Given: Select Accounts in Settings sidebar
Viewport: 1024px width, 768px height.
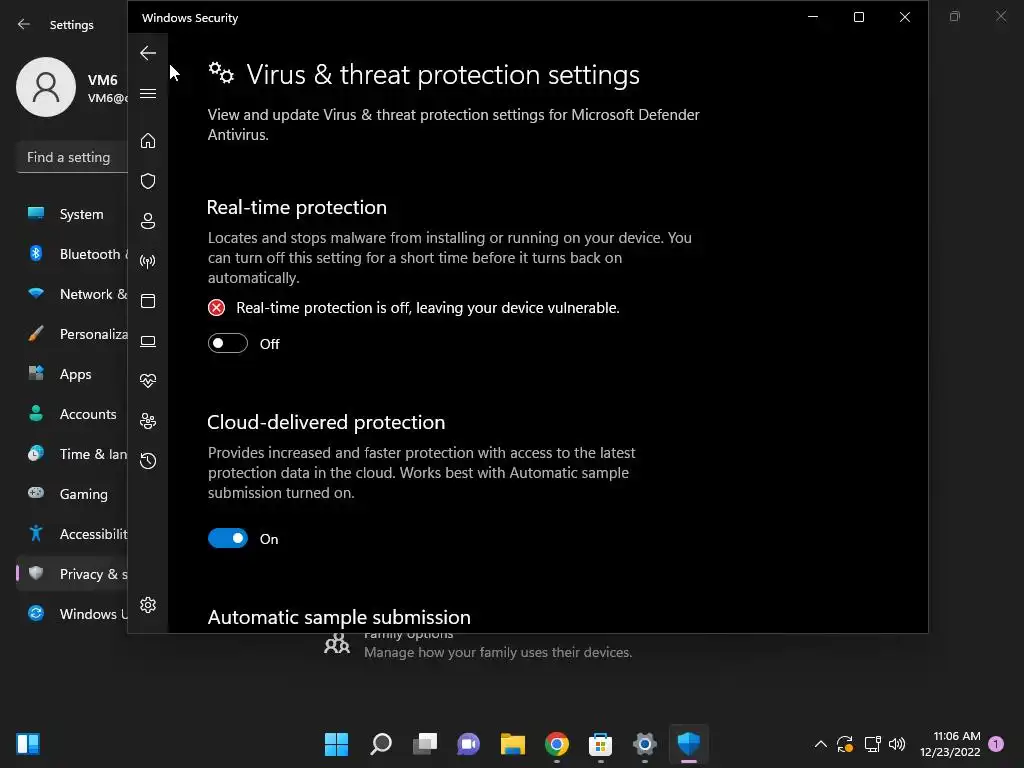Looking at the screenshot, I should point(72,414).
